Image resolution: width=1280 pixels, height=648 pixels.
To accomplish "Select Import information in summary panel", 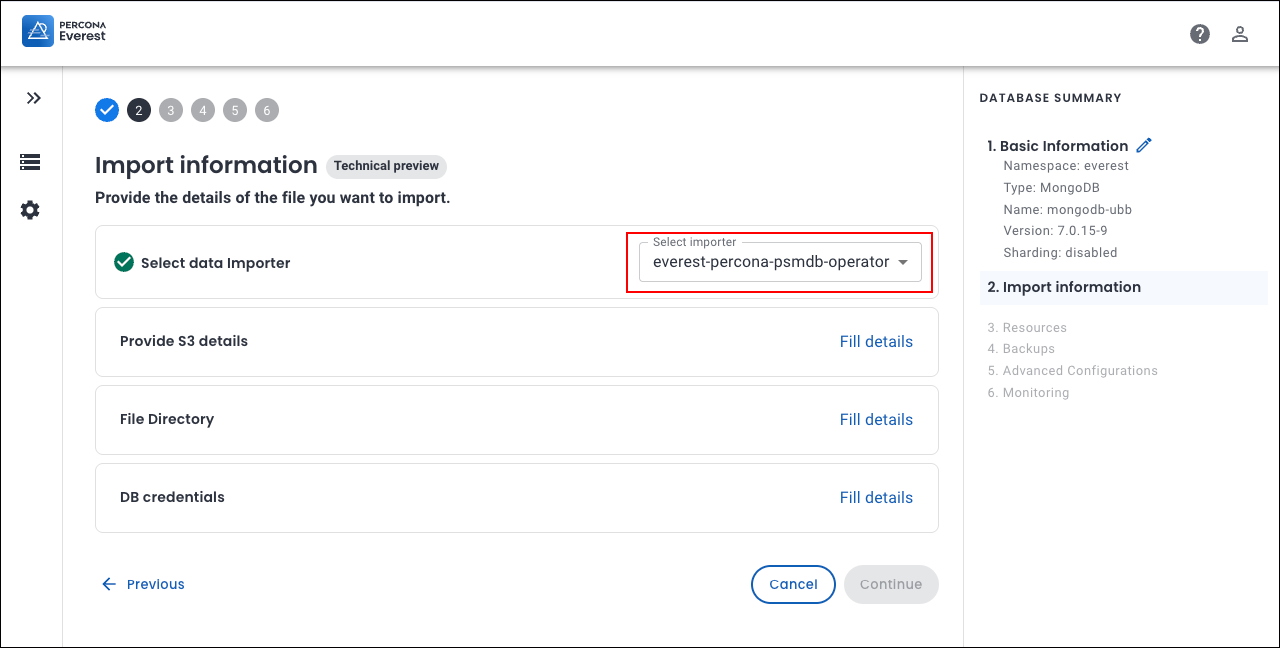I will click(x=1071, y=287).
